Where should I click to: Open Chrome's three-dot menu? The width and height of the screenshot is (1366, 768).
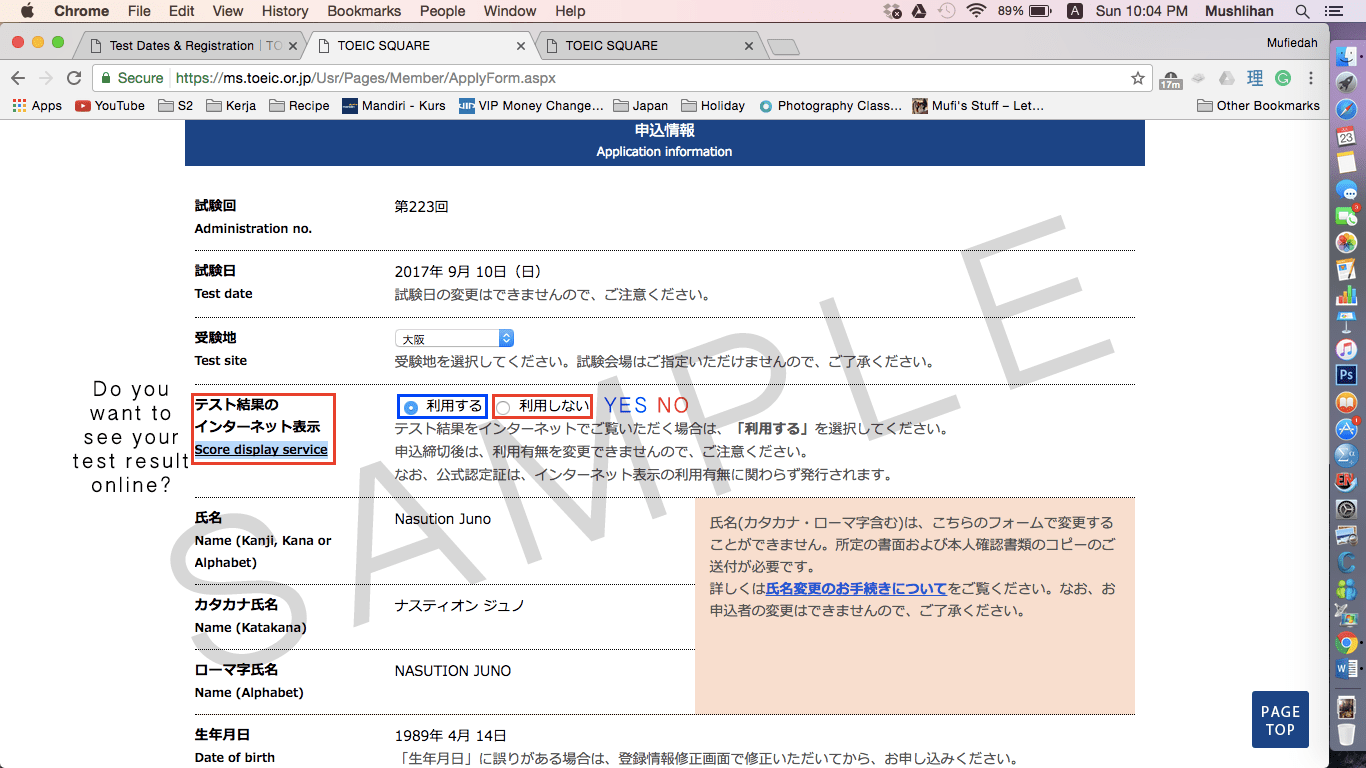point(1311,78)
